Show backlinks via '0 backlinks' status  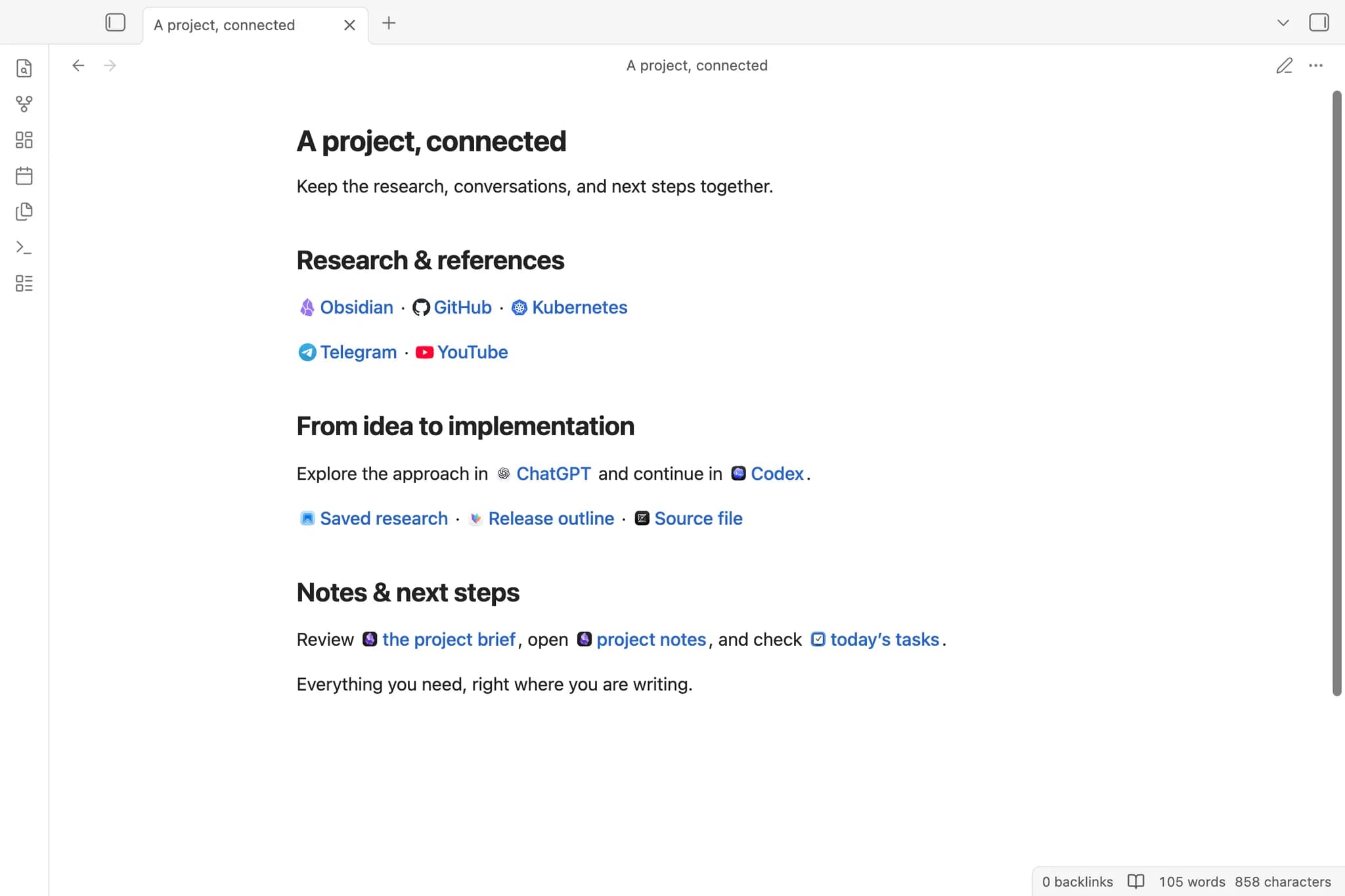pyautogui.click(x=1077, y=882)
